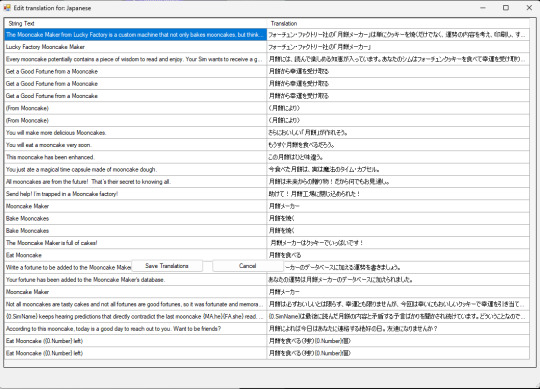The height and width of the screenshot is (389, 540).
Task: Click the app icon in title bar
Action: click(x=7, y=8)
